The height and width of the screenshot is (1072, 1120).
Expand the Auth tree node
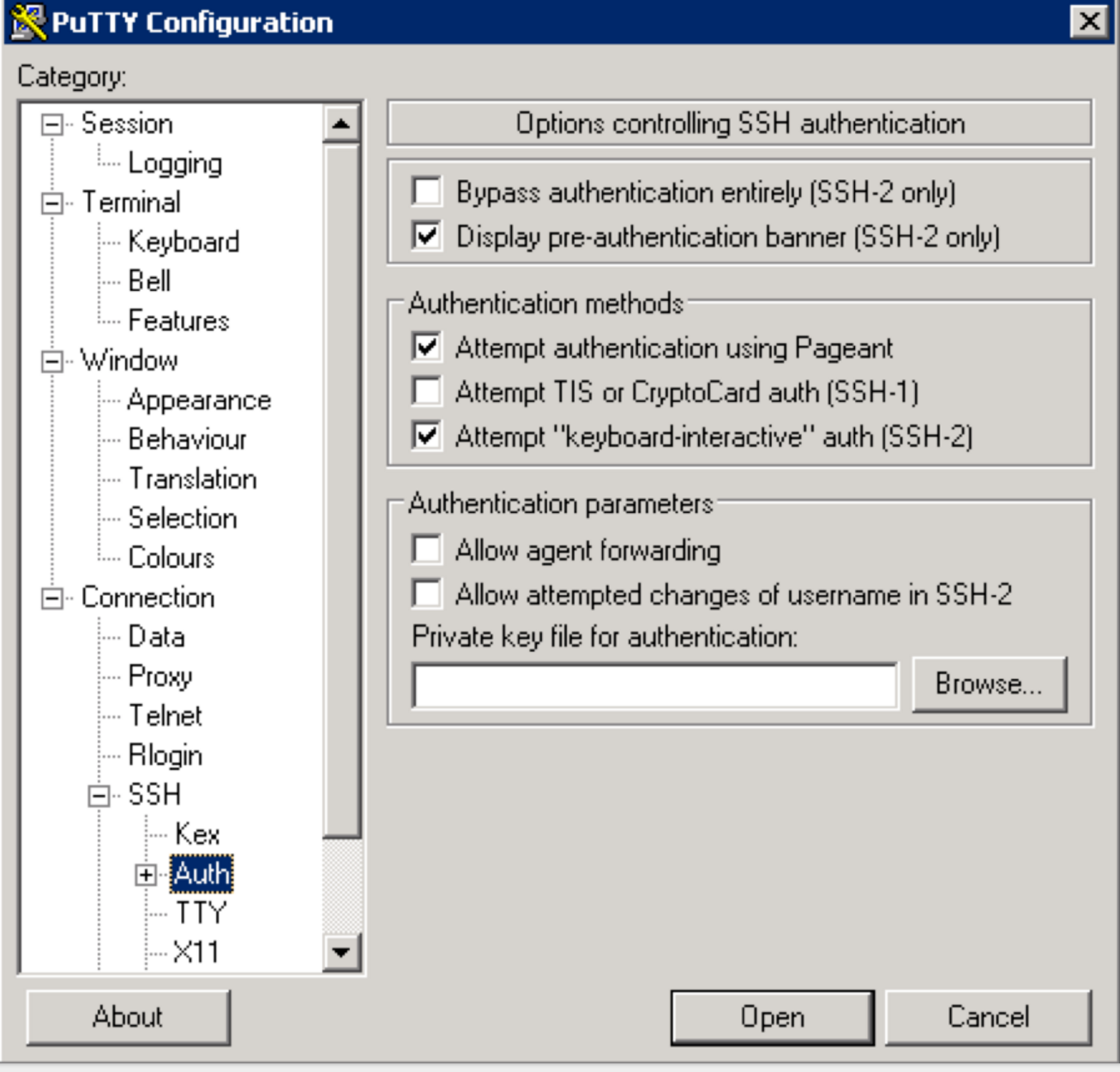(146, 875)
